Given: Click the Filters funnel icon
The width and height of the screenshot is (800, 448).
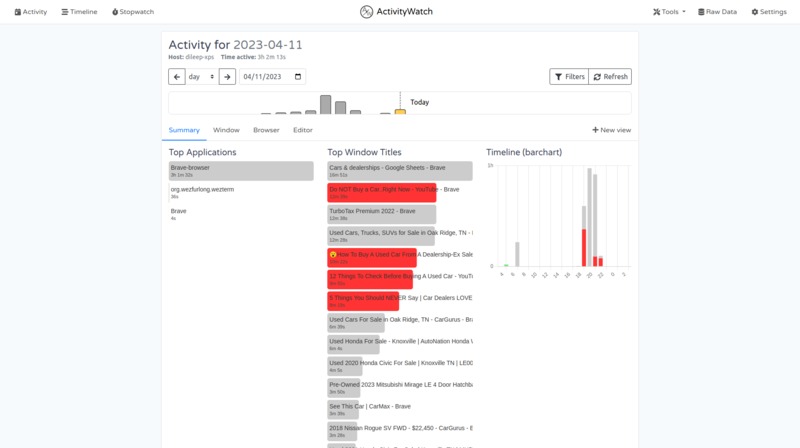Looking at the screenshot, I should pyautogui.click(x=558, y=77).
